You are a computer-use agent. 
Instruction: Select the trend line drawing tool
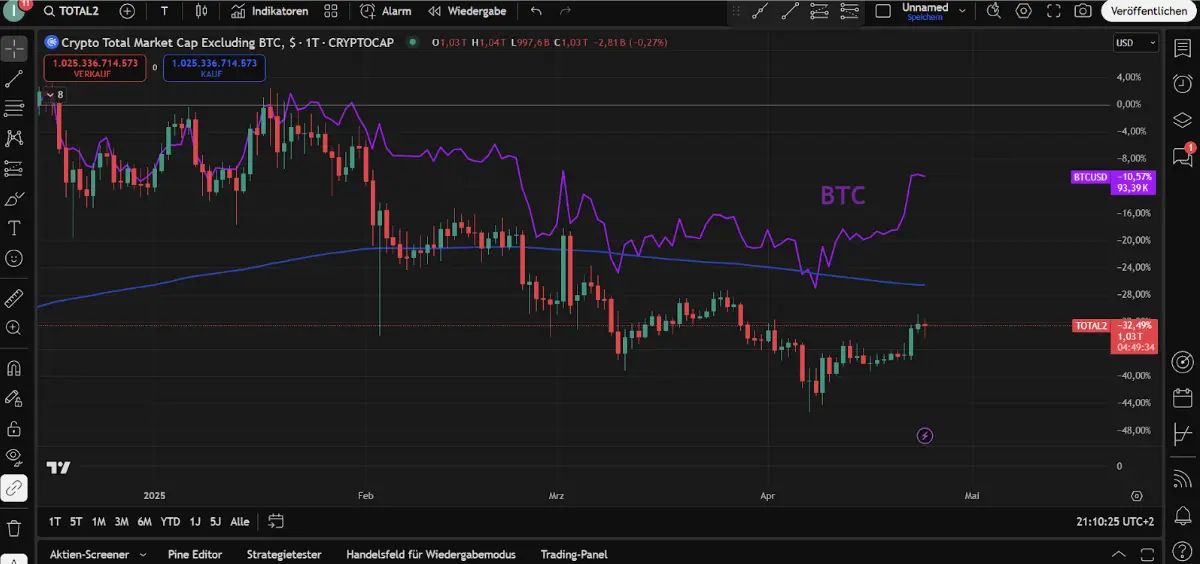(x=14, y=78)
